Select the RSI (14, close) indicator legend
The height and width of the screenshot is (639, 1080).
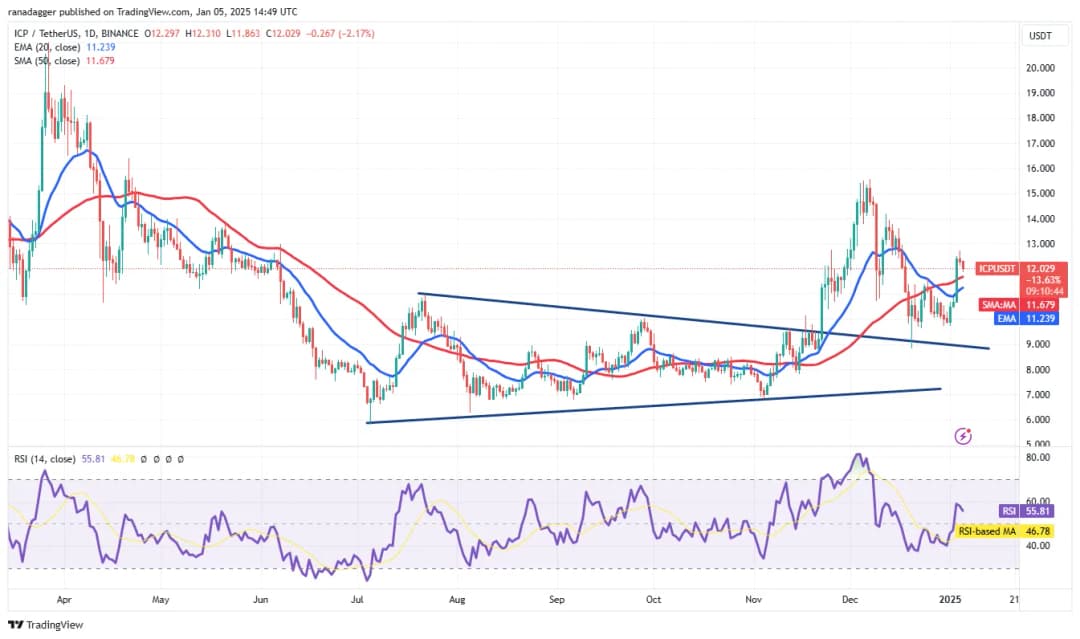[43, 458]
